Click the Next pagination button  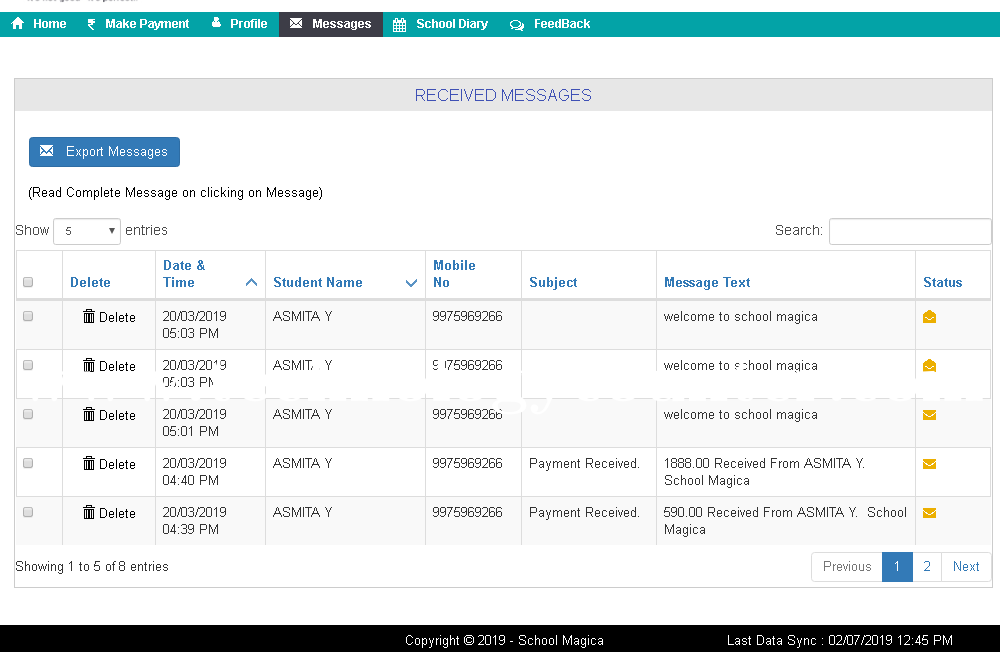coord(966,567)
